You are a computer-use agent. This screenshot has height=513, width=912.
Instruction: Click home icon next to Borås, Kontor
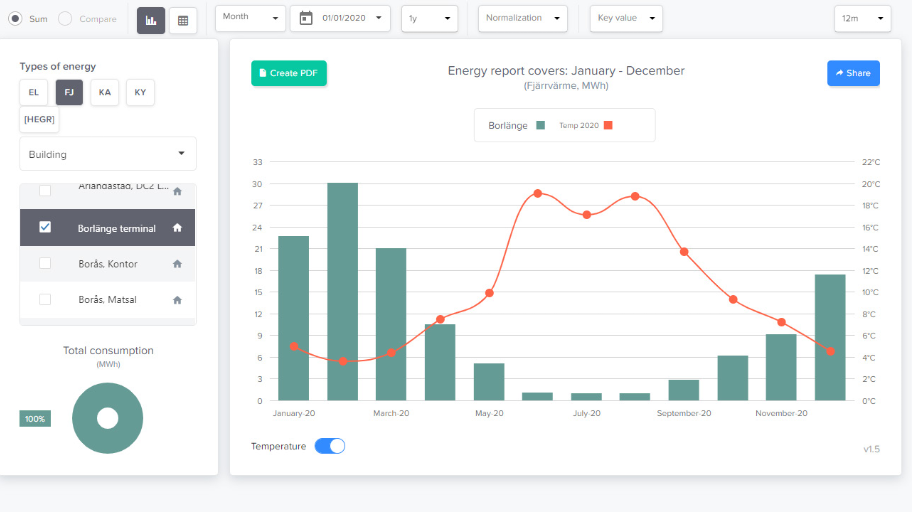(177, 264)
